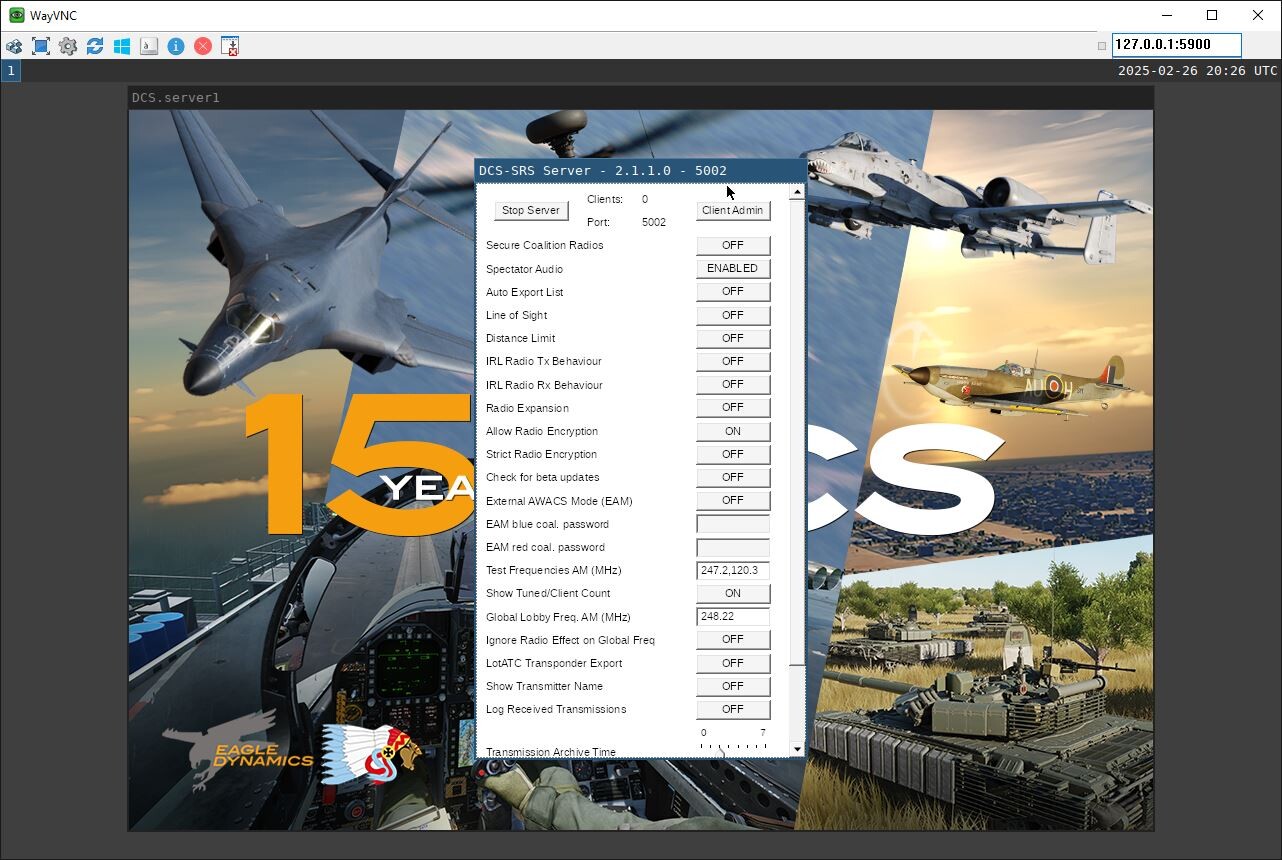1282x860 pixels.
Task: Toggle Check for beta updates
Action: click(x=733, y=477)
